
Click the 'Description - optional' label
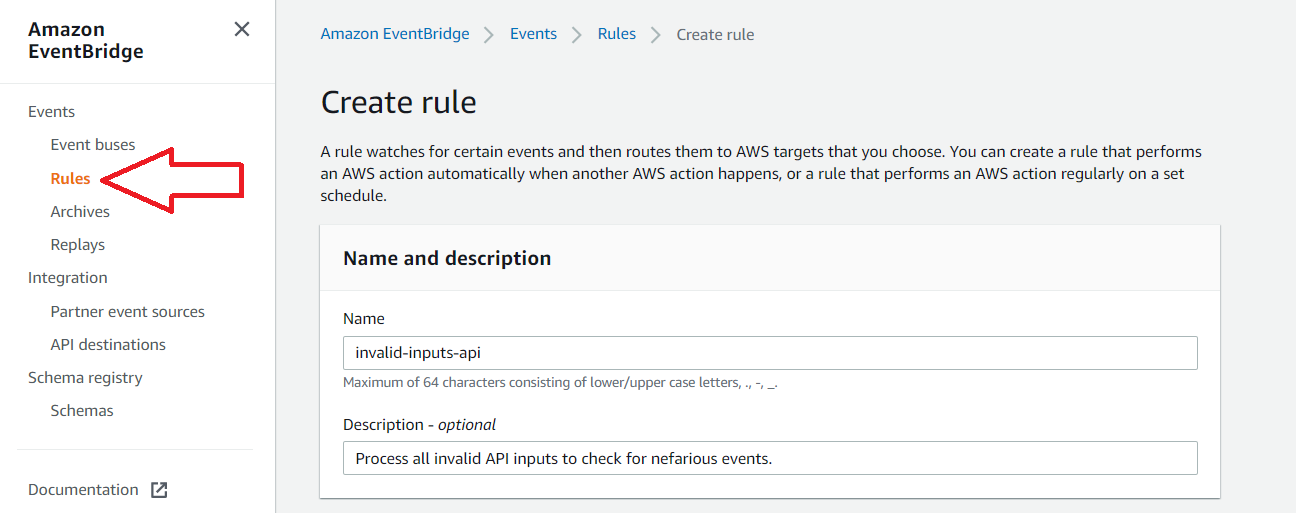click(420, 425)
